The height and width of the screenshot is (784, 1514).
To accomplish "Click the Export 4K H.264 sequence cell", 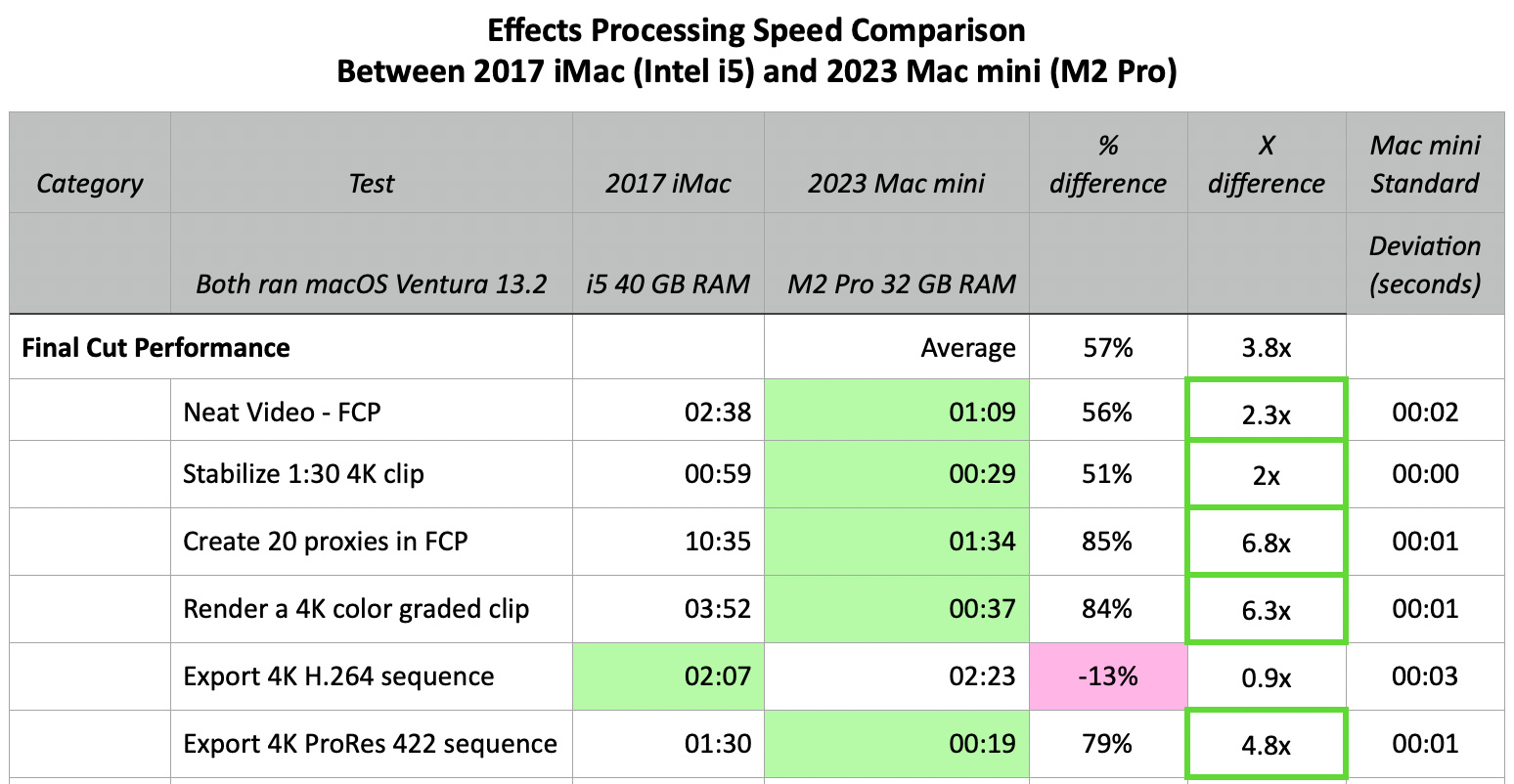I will (x=338, y=676).
